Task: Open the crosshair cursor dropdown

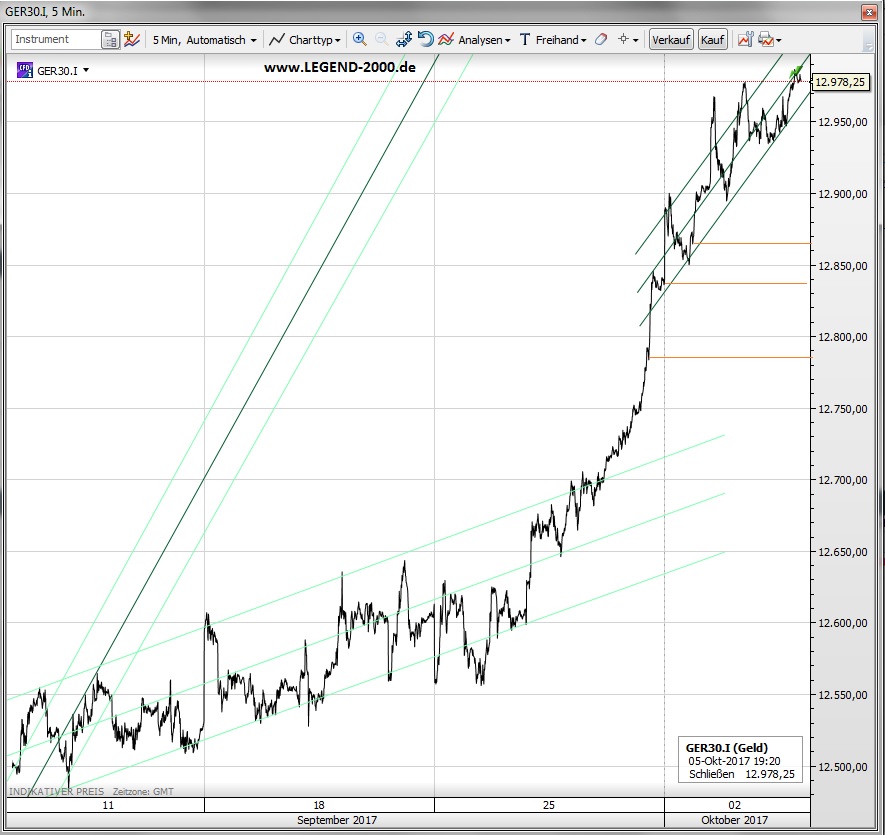Action: coord(628,40)
